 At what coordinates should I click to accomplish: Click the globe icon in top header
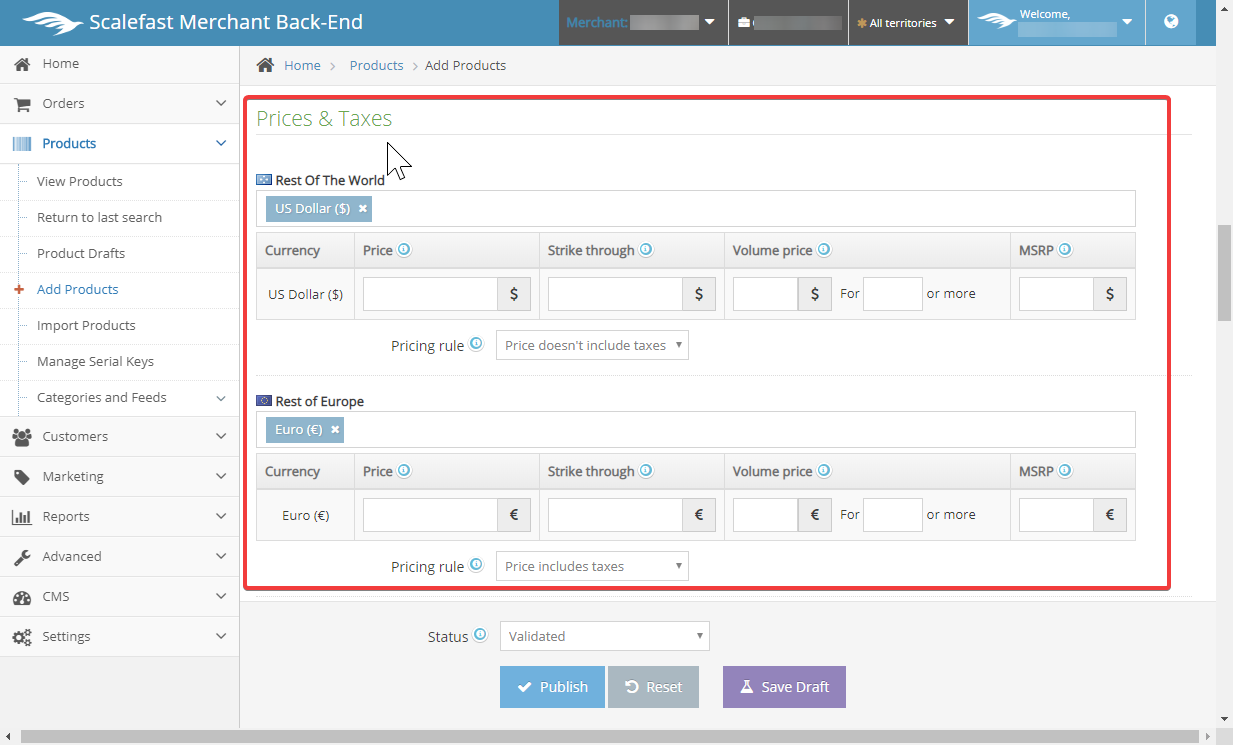[x=1171, y=22]
